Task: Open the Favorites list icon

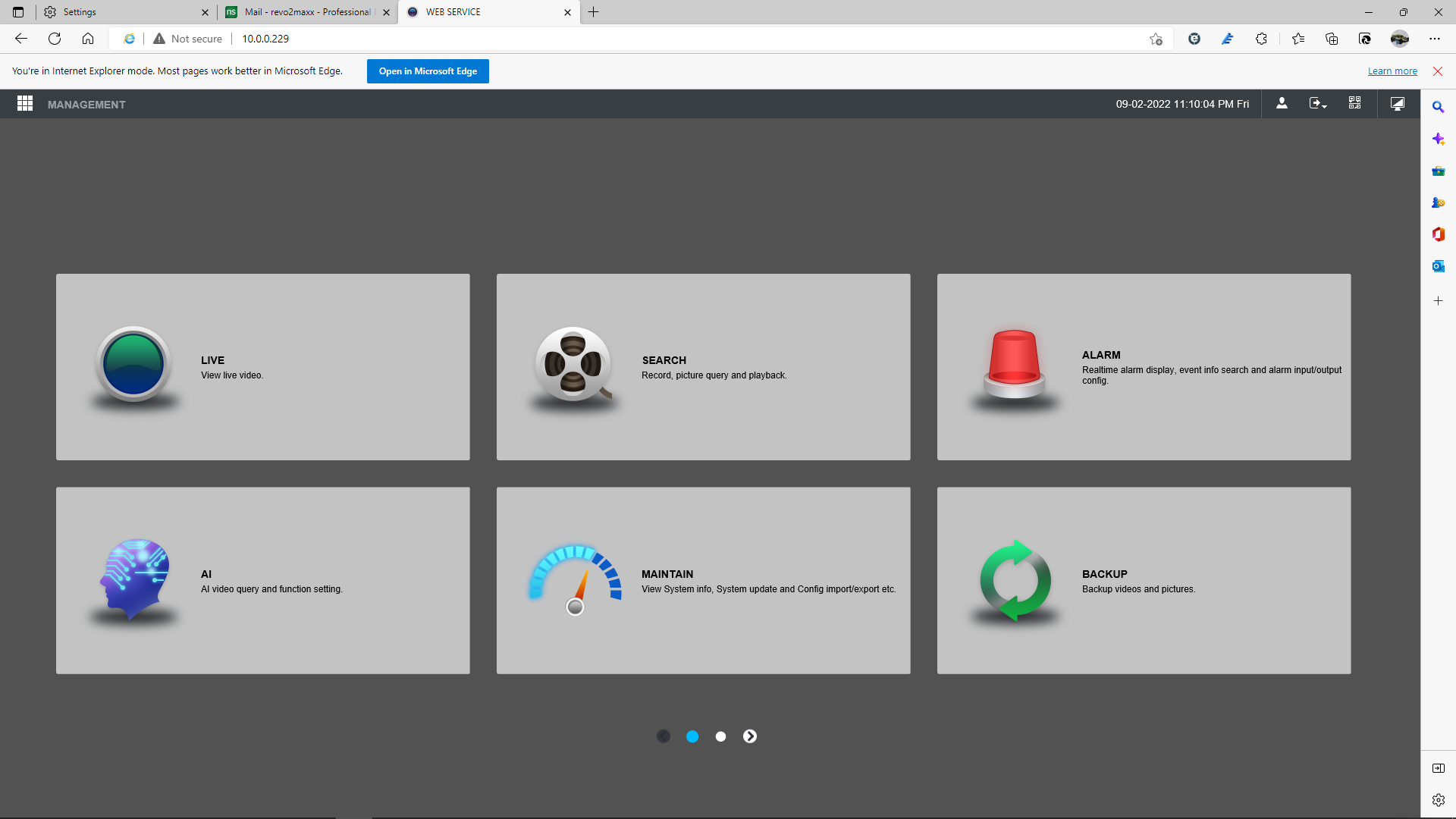Action: click(x=1298, y=39)
